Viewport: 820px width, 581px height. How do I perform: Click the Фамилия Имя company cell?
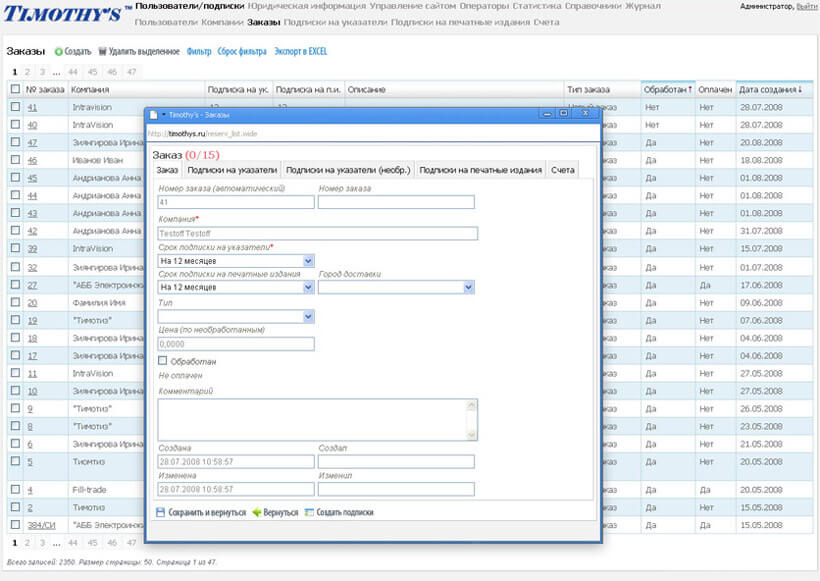click(99, 303)
